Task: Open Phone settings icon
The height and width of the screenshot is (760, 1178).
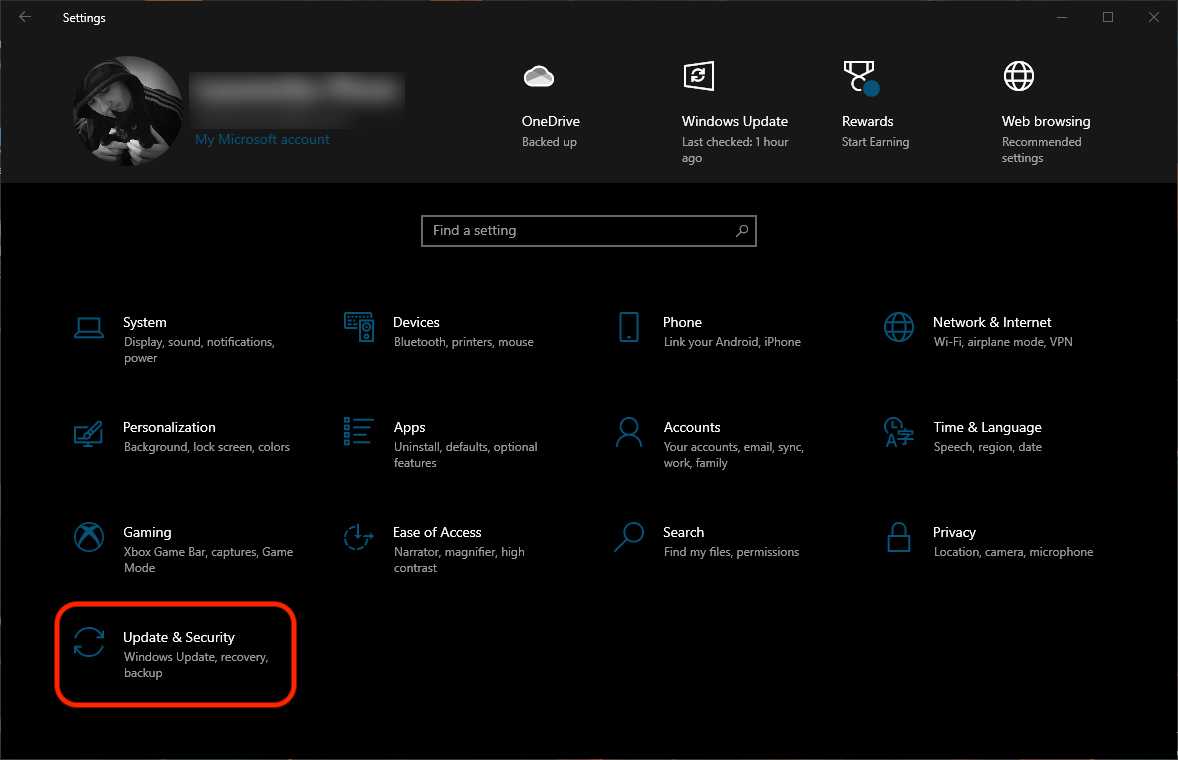Action: click(629, 327)
